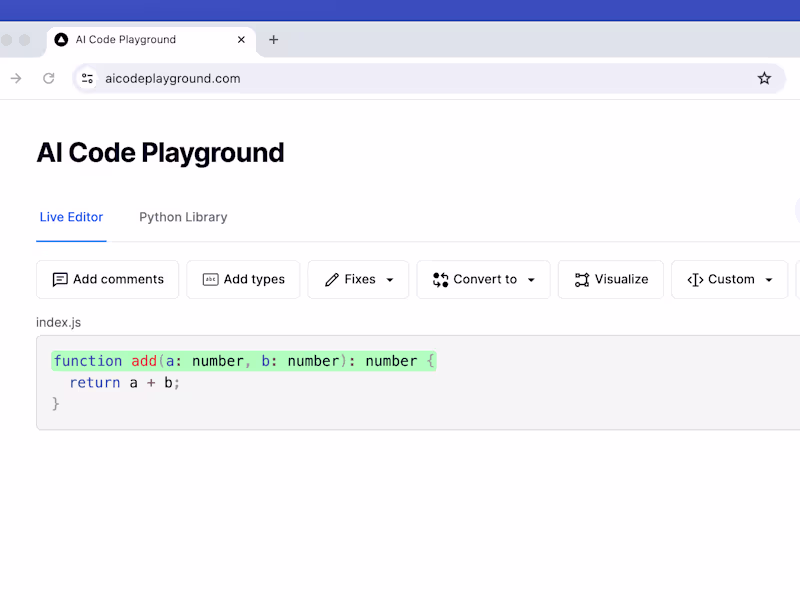Screen dimensions: 800x600
Task: Click the Visualize button label
Action: [x=621, y=280]
